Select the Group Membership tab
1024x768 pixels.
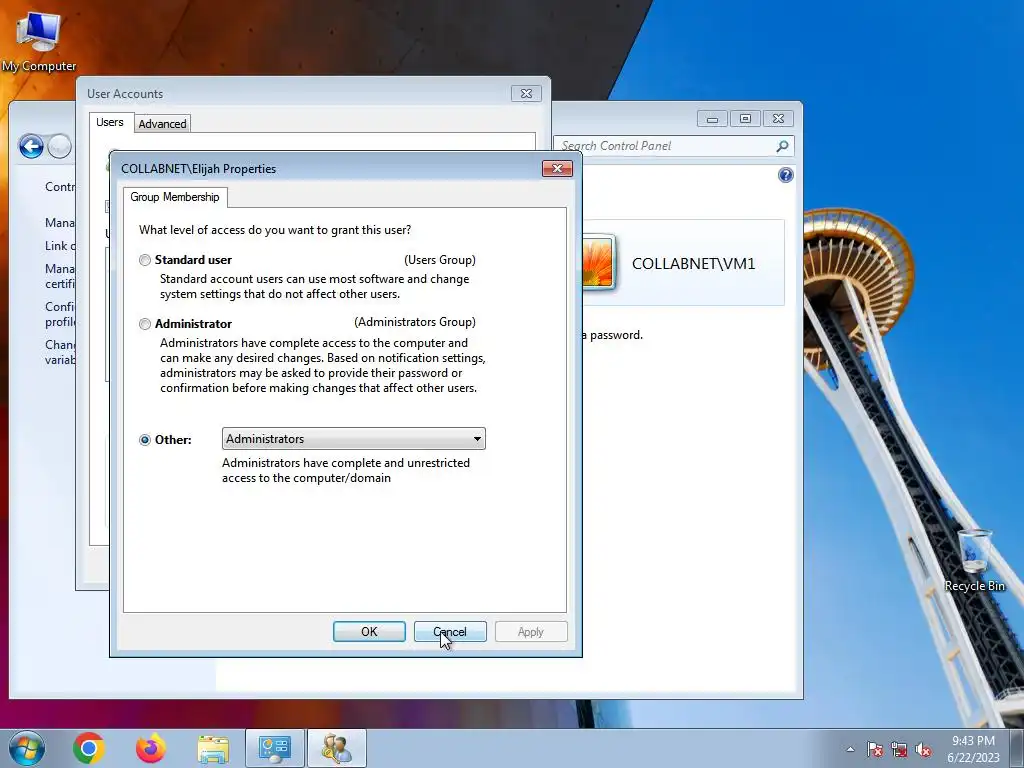point(174,197)
